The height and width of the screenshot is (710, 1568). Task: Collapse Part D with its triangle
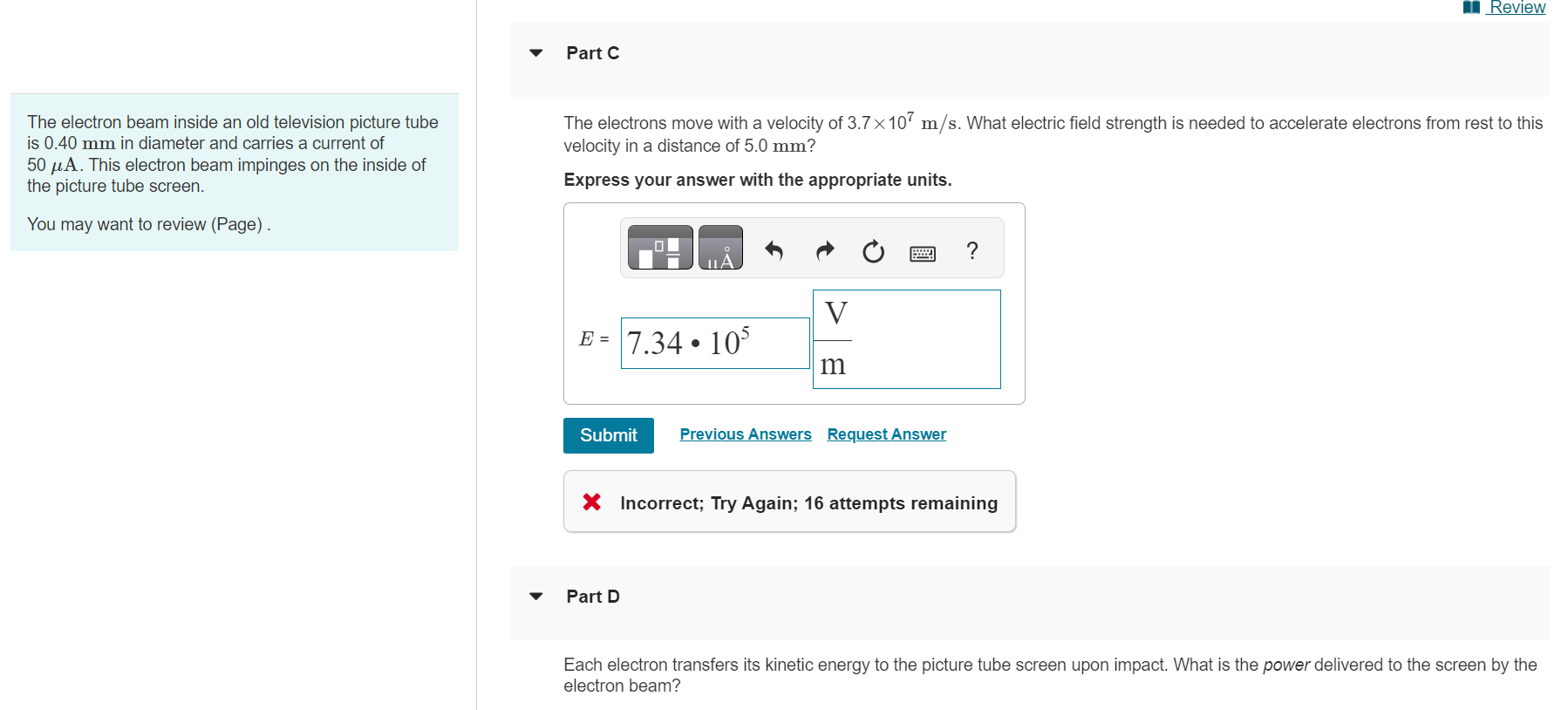coord(535,597)
